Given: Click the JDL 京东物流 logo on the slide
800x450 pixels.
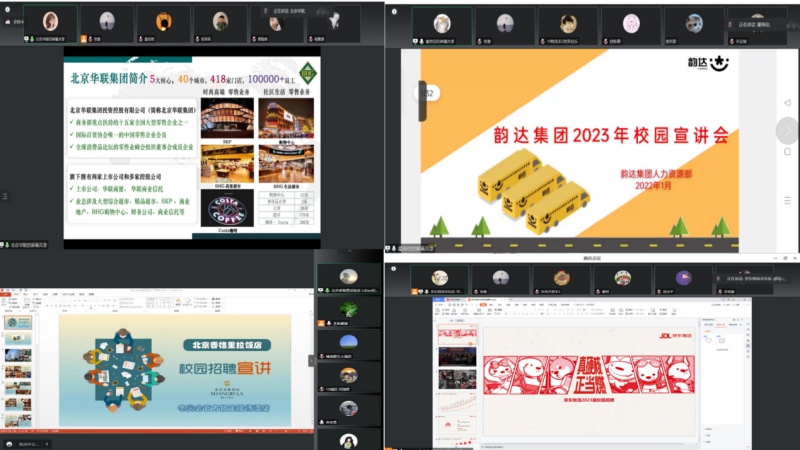Looking at the screenshot, I should click(x=676, y=336).
